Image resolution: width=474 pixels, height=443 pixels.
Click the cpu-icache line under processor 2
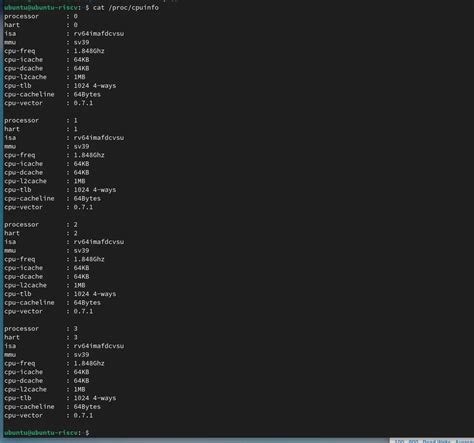click(x=47, y=268)
